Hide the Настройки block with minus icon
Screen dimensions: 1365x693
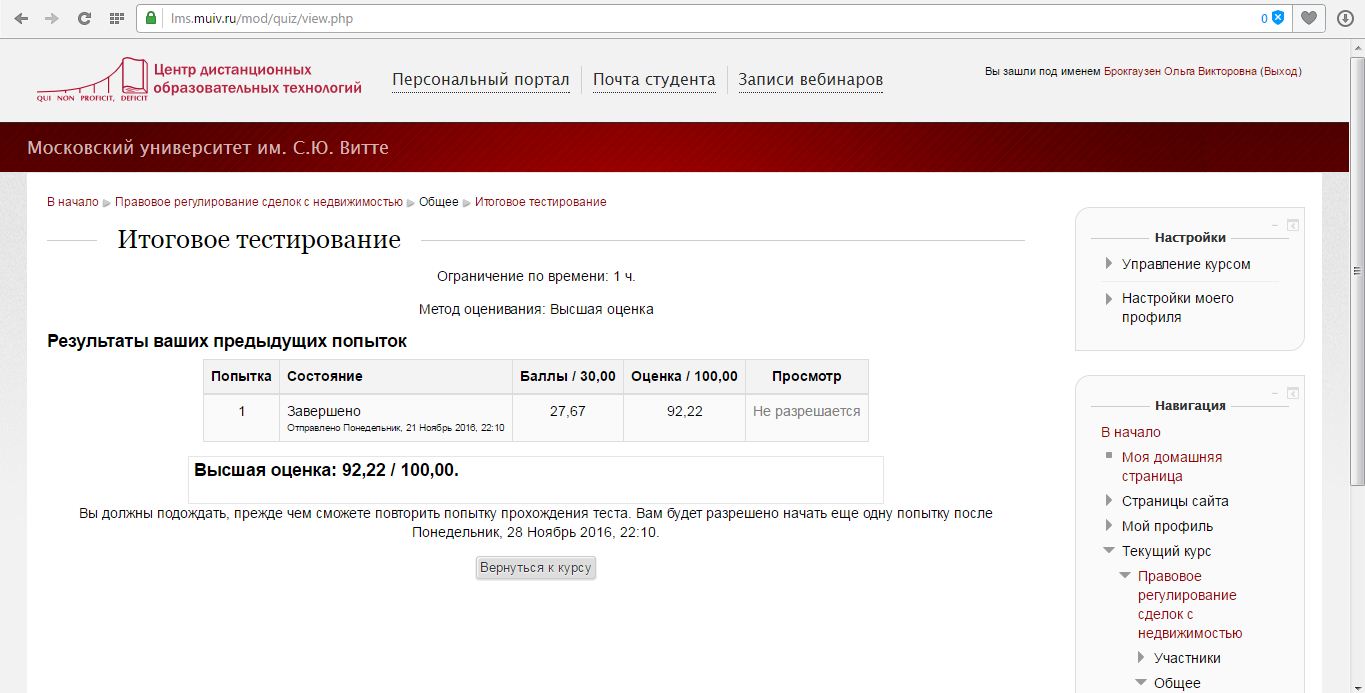coord(1274,225)
